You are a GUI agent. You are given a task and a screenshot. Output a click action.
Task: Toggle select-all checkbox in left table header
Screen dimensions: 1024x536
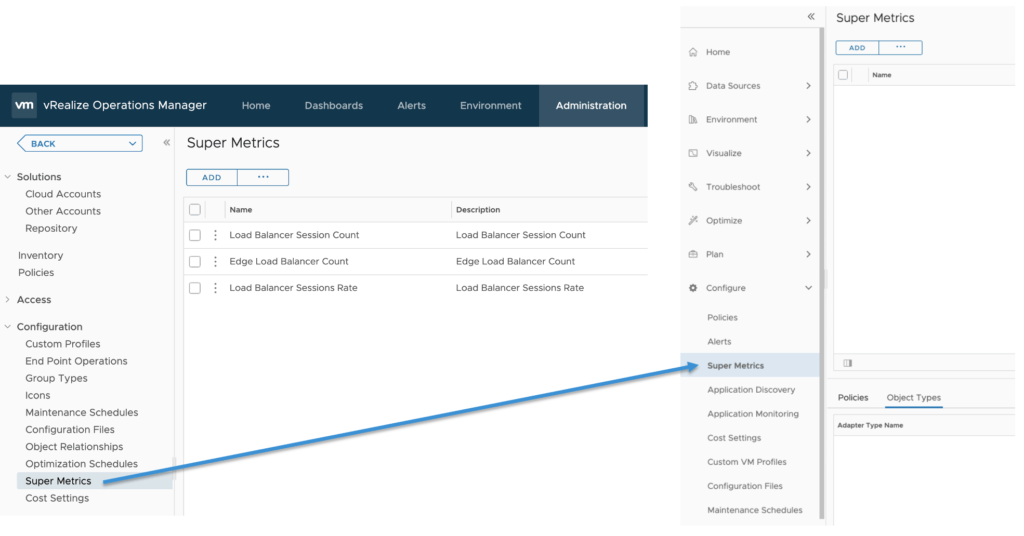pos(195,210)
